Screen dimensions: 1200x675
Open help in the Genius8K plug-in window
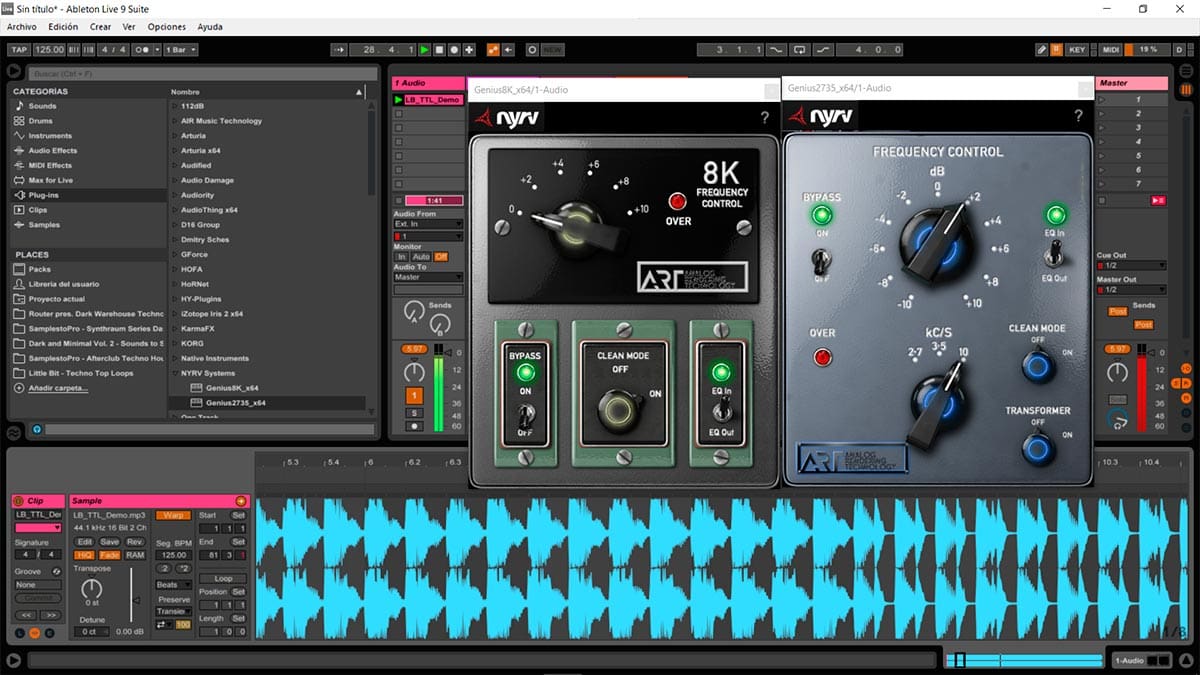coord(765,118)
